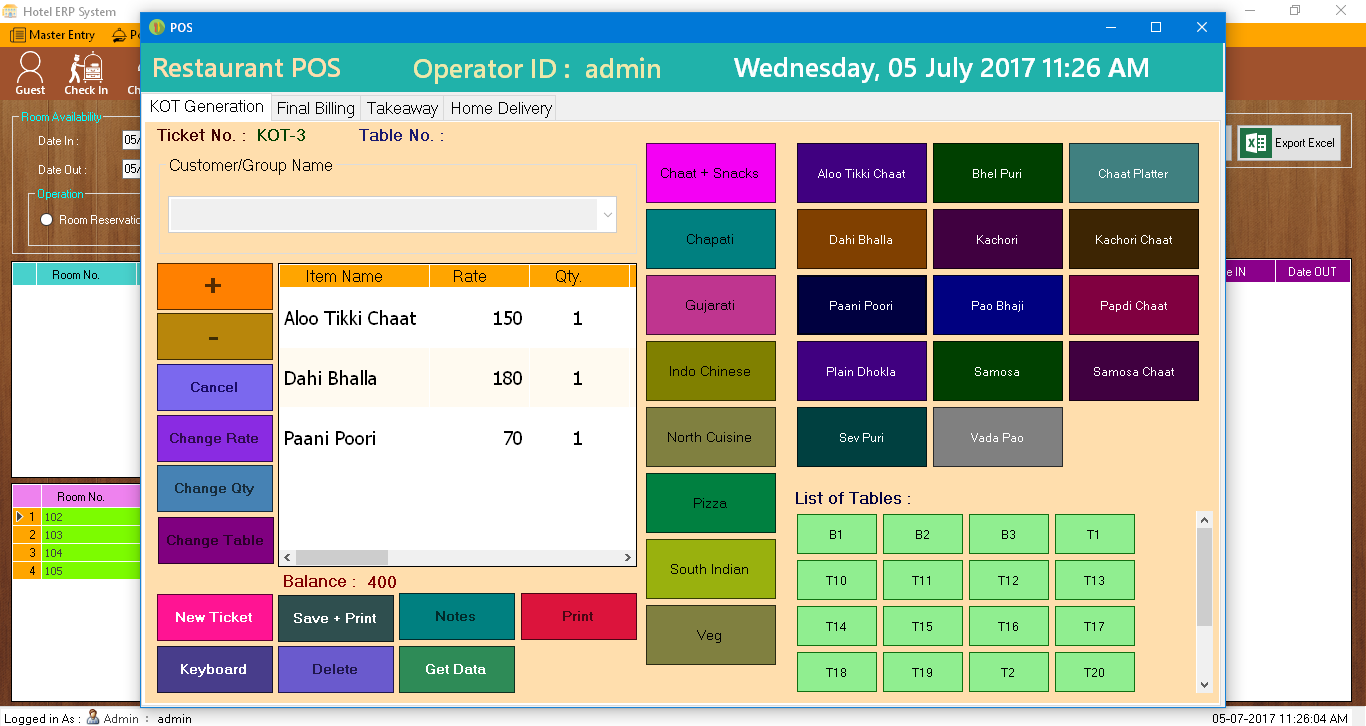Screen dimensions: 1366x726
Task: Click the minus quantity button
Action: pyautogui.click(x=215, y=337)
